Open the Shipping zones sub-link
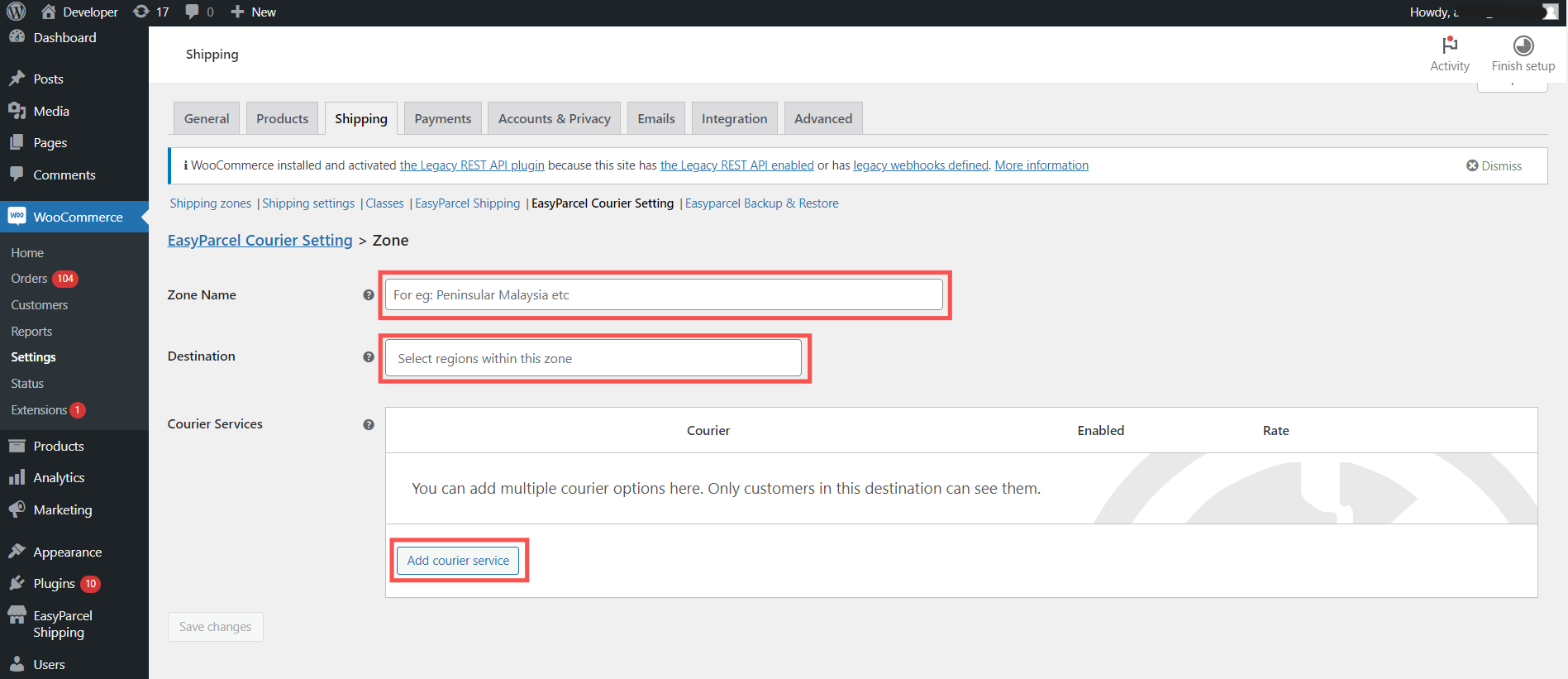The width and height of the screenshot is (1568, 679). click(211, 203)
